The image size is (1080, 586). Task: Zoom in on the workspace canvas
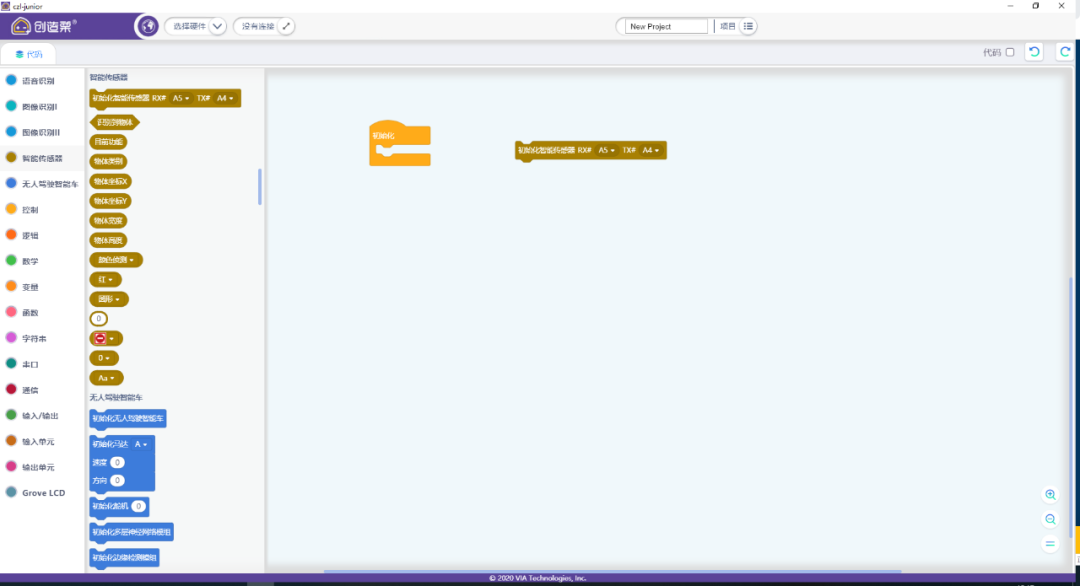click(1050, 495)
